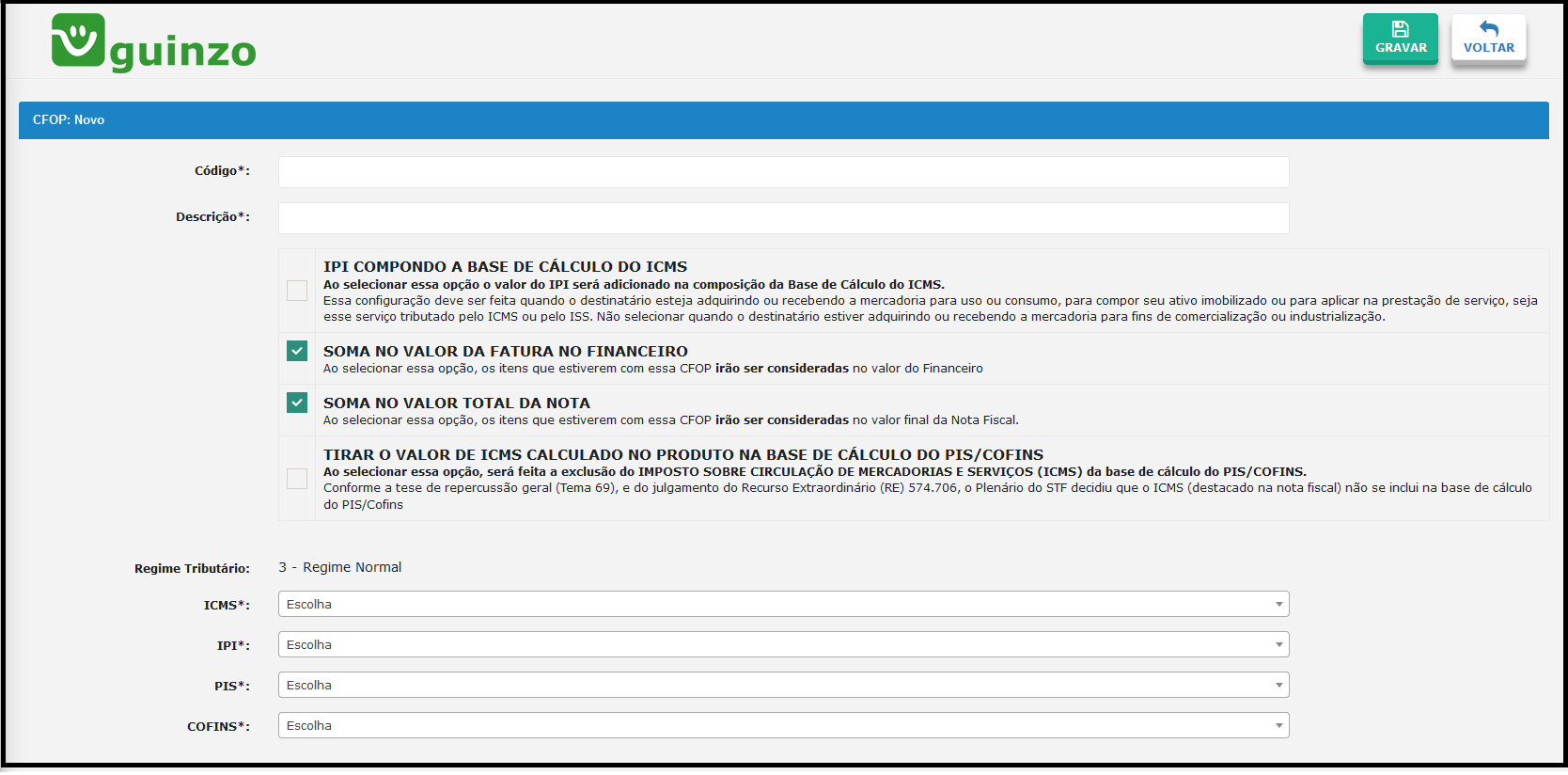Open the PIS dropdown

pyautogui.click(x=783, y=685)
